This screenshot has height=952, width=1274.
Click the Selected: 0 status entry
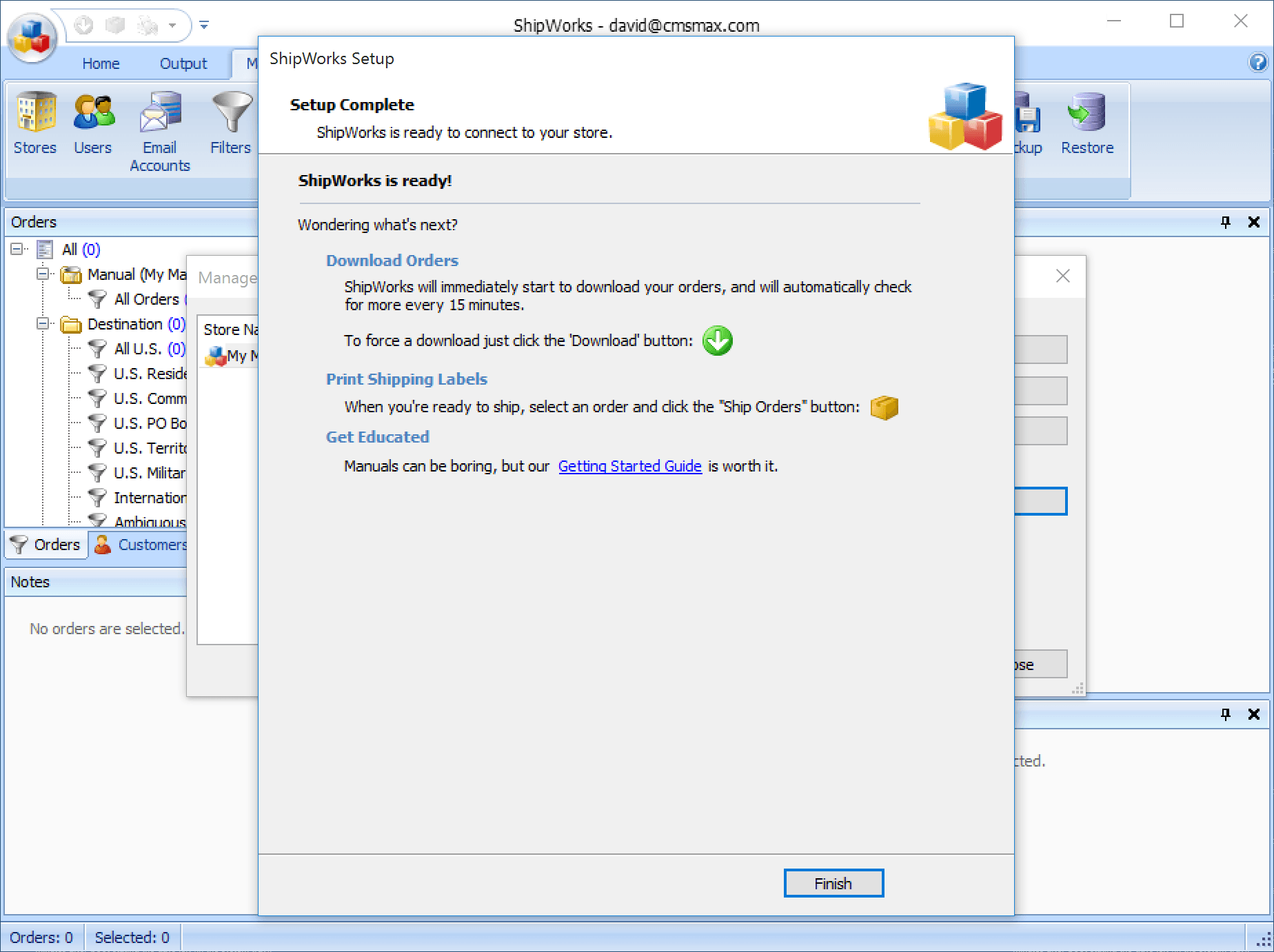[x=132, y=938]
